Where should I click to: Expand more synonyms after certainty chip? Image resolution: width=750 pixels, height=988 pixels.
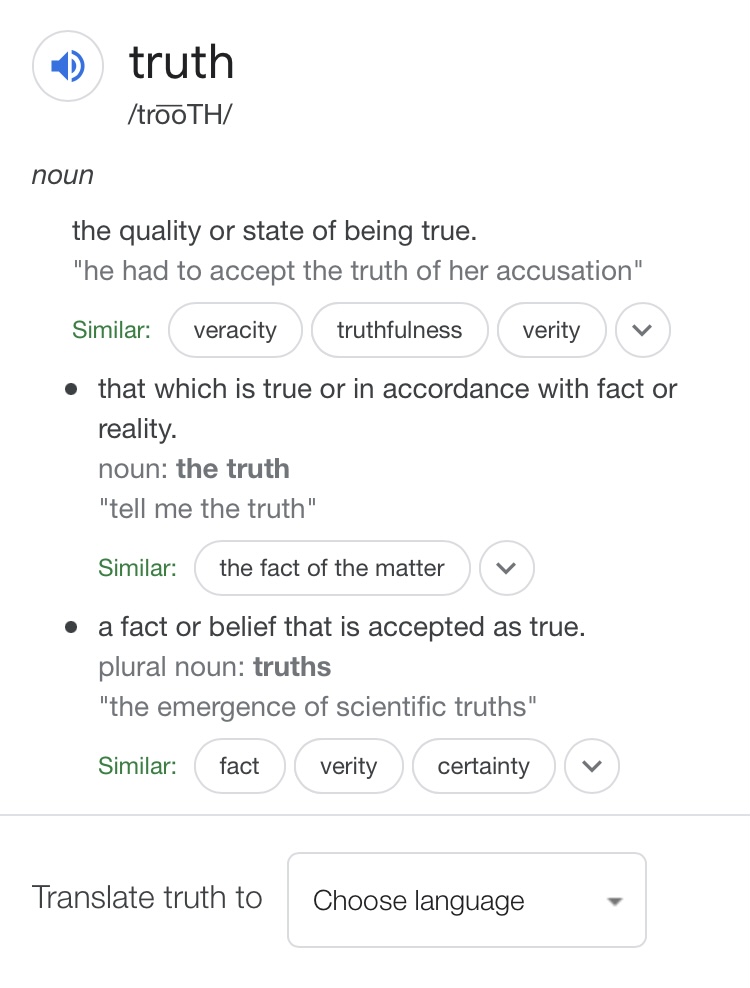coord(592,766)
